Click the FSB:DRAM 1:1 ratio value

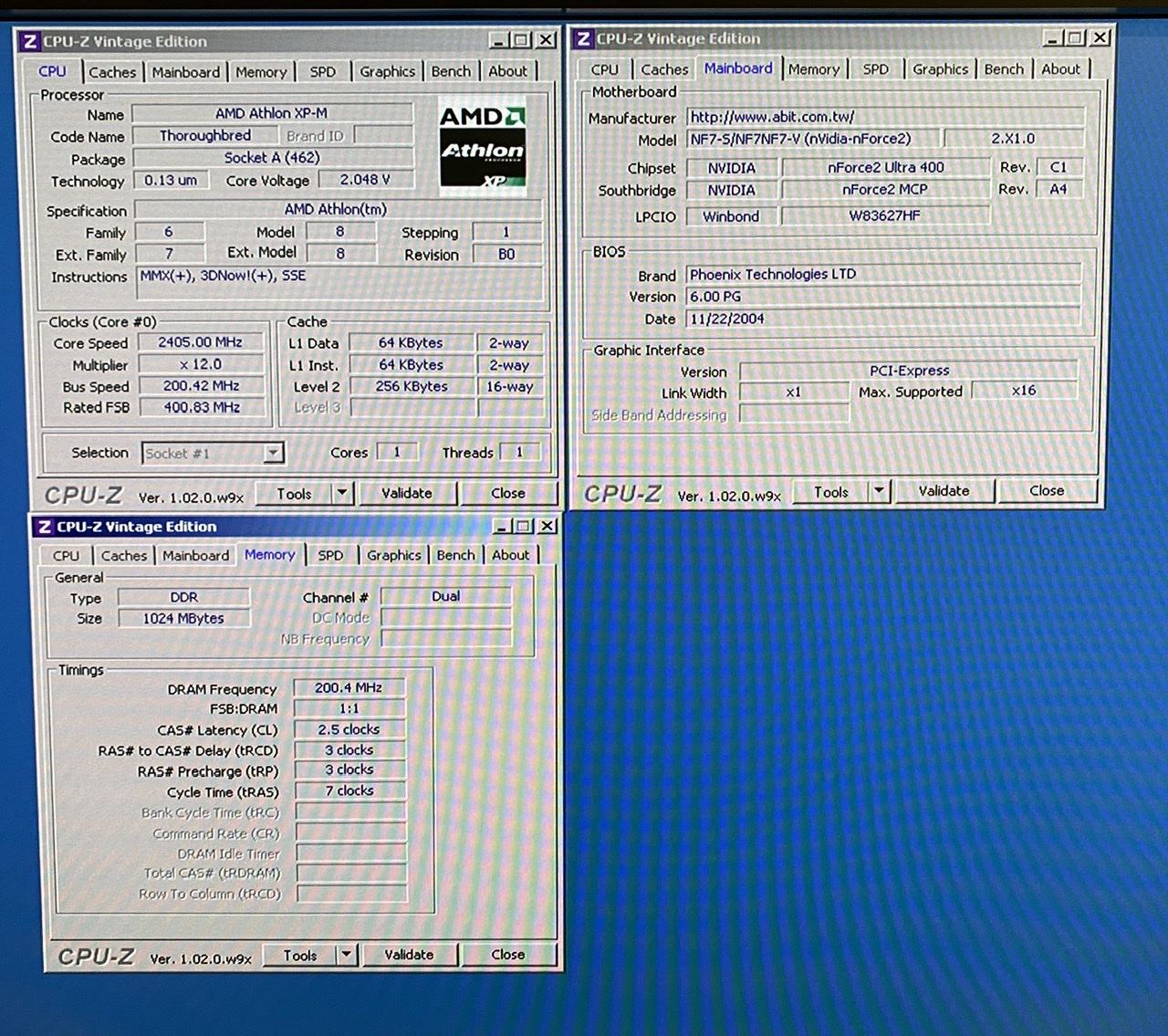coord(349,708)
